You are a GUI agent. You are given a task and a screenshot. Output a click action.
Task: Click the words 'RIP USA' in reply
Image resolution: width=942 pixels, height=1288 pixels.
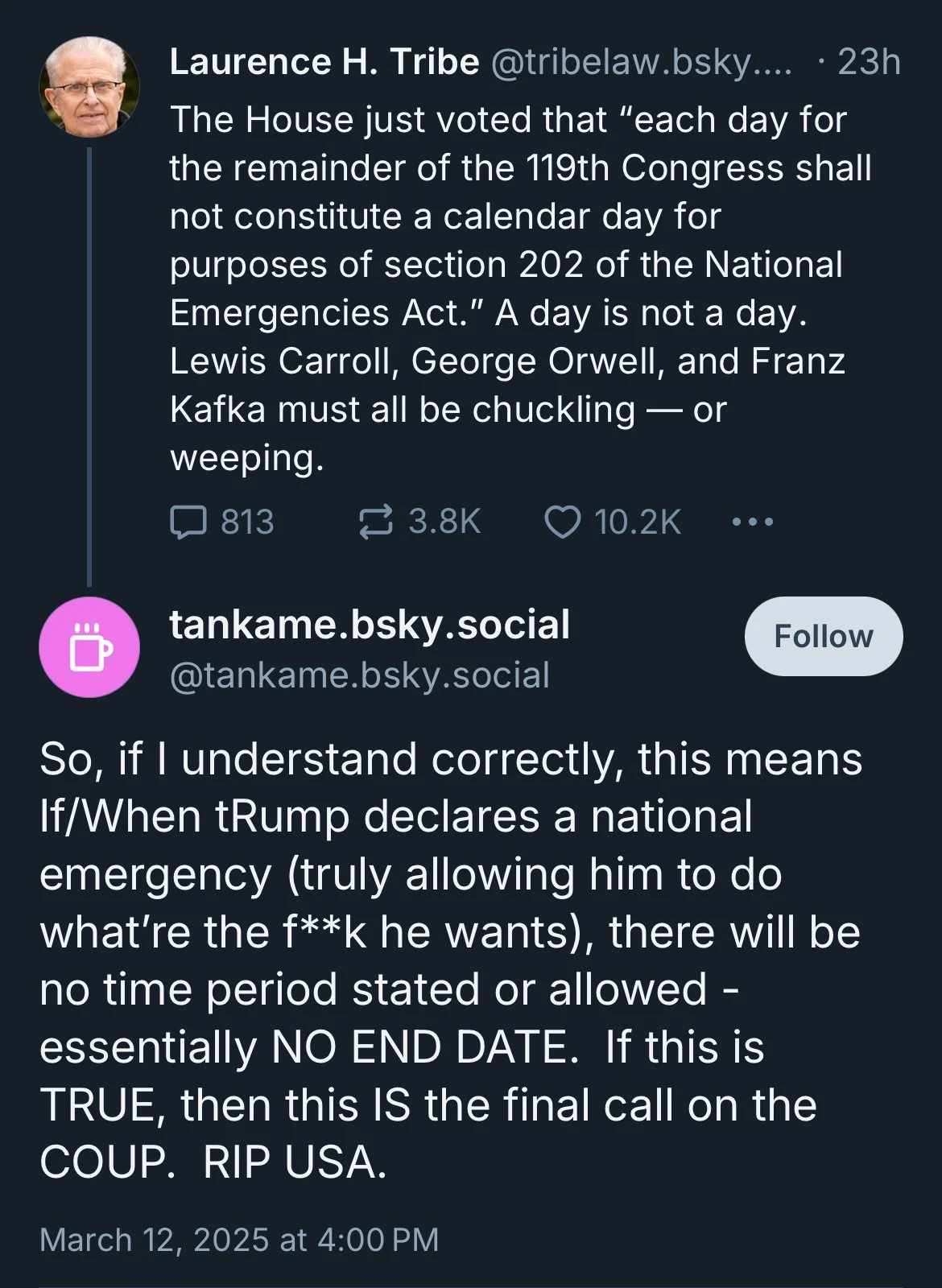pyautogui.click(x=295, y=1162)
